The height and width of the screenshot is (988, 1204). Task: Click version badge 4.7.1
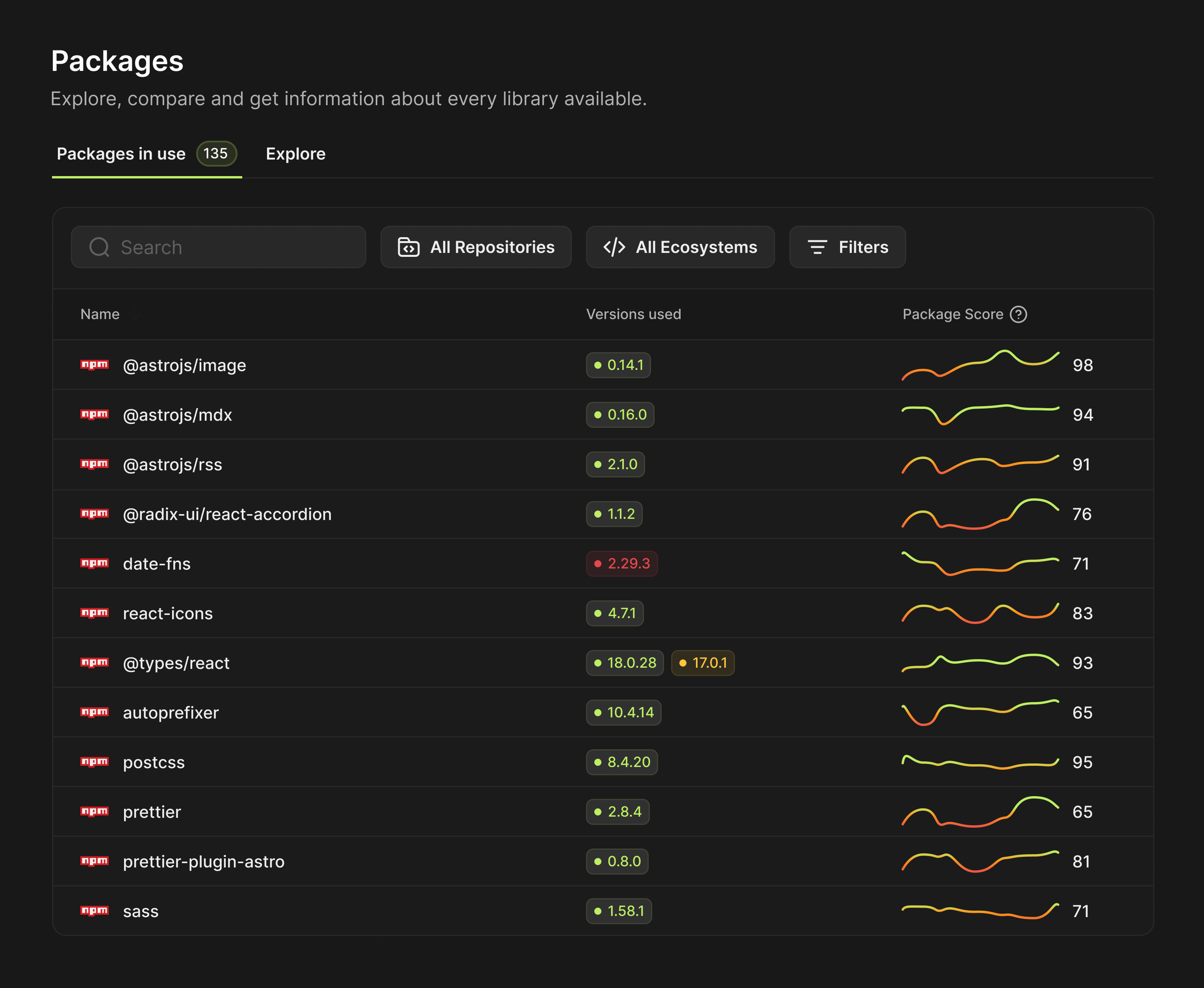click(615, 613)
